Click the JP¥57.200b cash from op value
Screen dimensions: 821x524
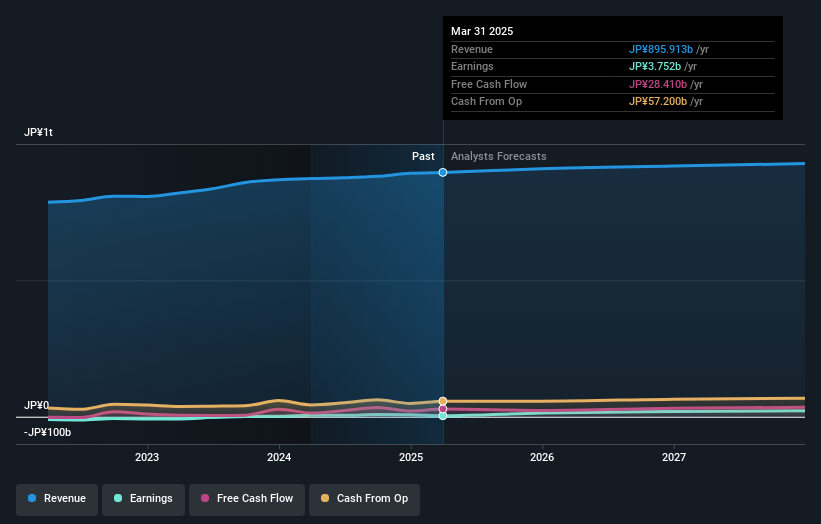658,102
